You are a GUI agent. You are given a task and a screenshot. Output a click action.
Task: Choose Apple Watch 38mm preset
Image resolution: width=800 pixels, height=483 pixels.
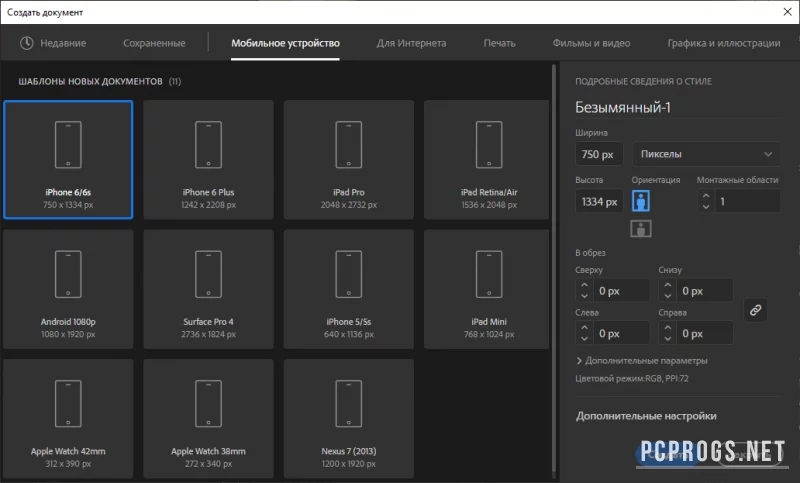[x=208, y=419]
